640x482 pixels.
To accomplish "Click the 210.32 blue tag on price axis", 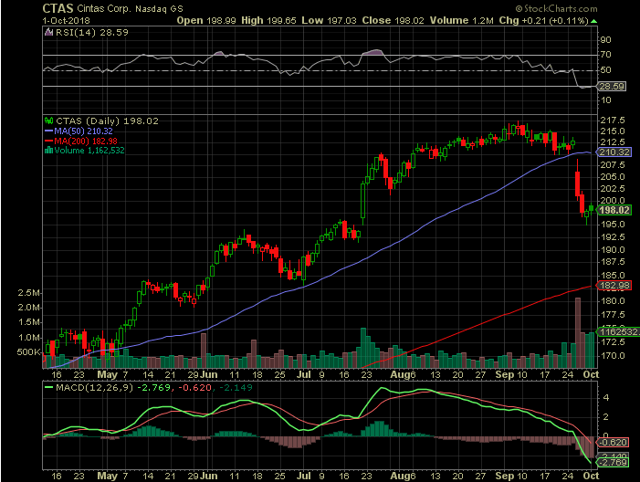I will coord(614,152).
